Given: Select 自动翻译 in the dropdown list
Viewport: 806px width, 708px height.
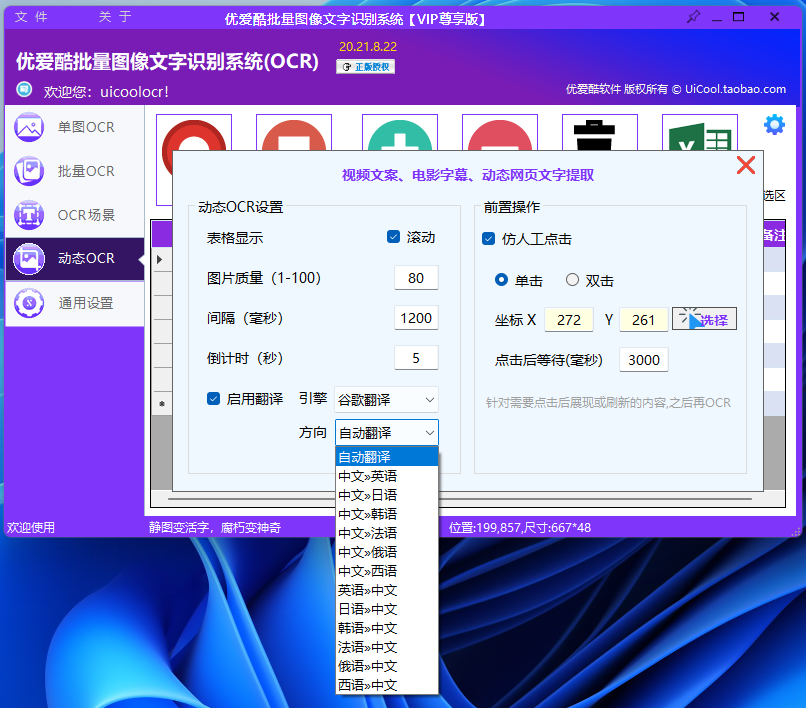Looking at the screenshot, I should coord(387,457).
